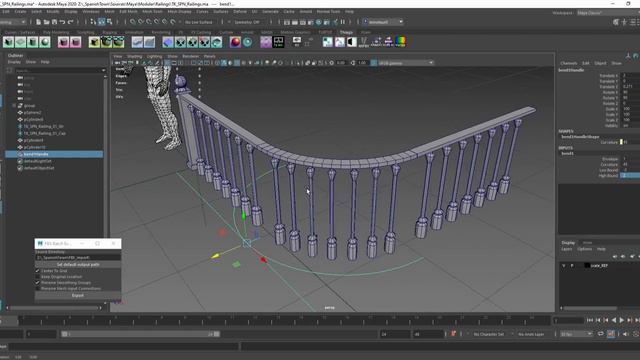The width and height of the screenshot is (640, 360).
Task: Click the redo arrow icon
Action: pyautogui.click(x=71, y=22)
